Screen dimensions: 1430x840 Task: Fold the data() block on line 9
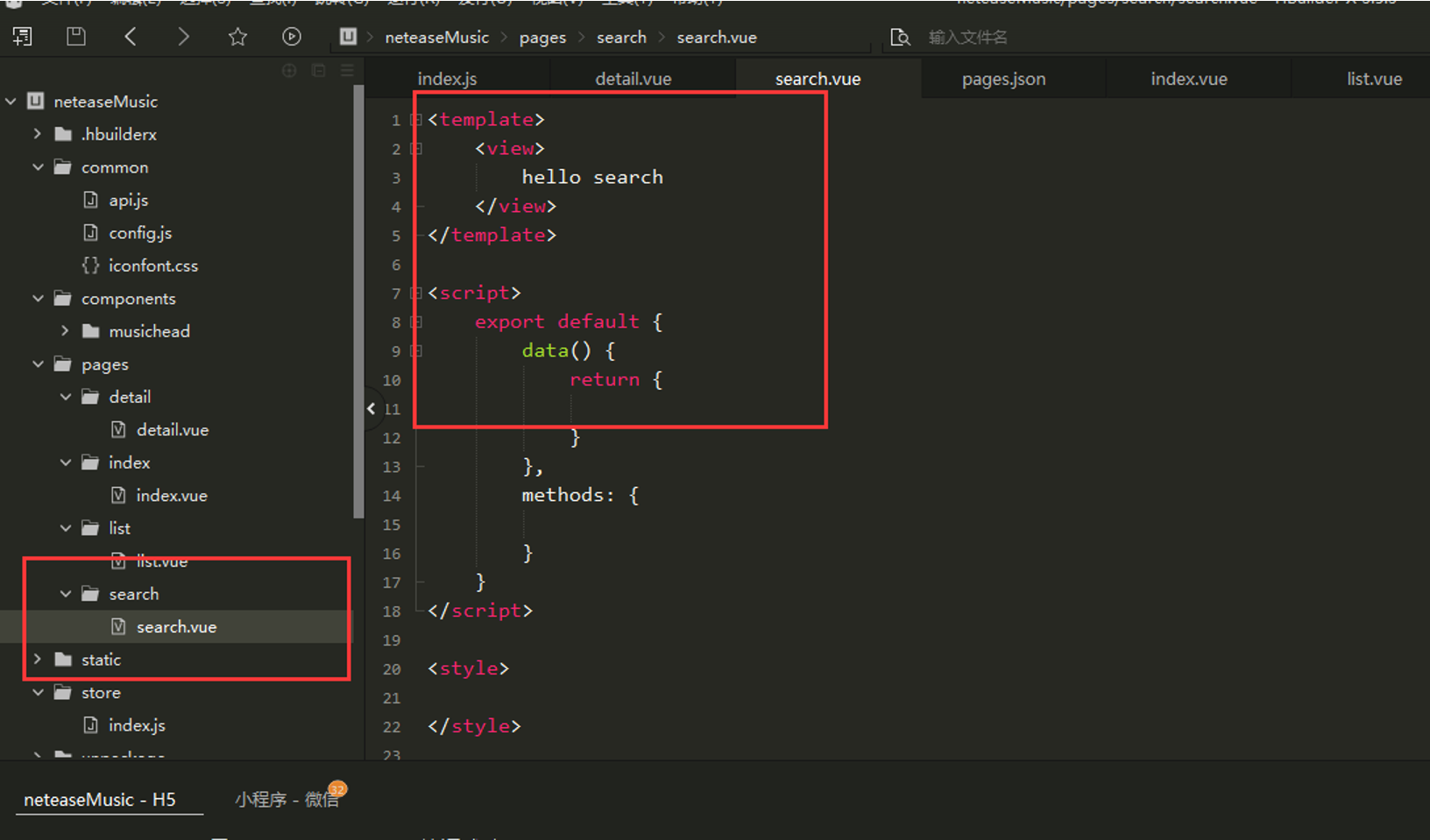coord(417,351)
